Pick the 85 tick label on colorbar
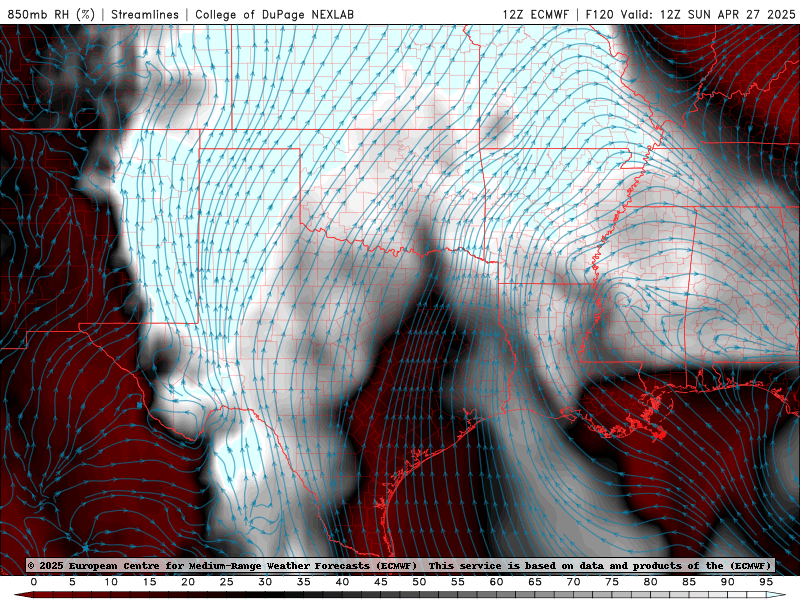 [689, 582]
